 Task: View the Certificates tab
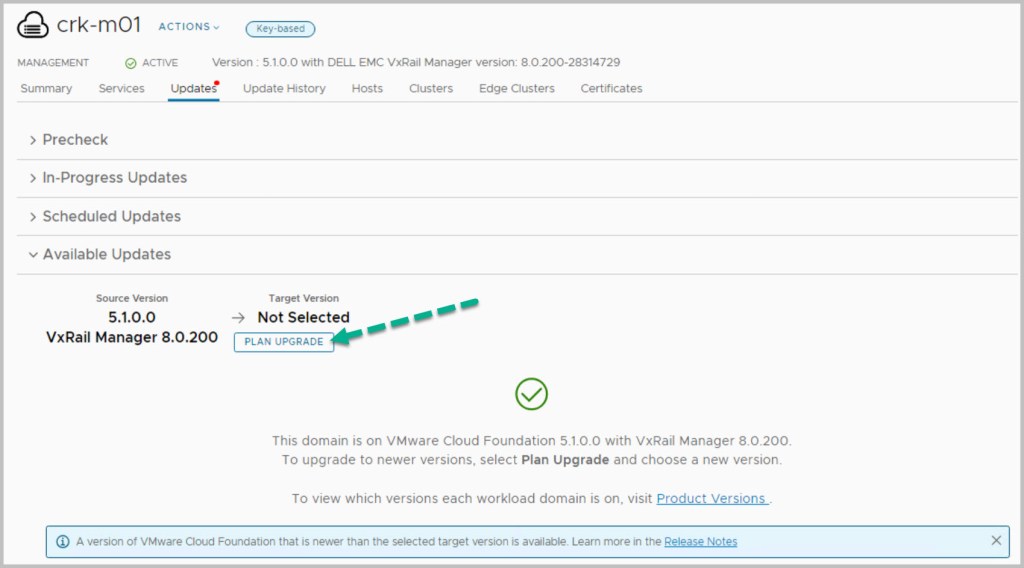pos(611,88)
